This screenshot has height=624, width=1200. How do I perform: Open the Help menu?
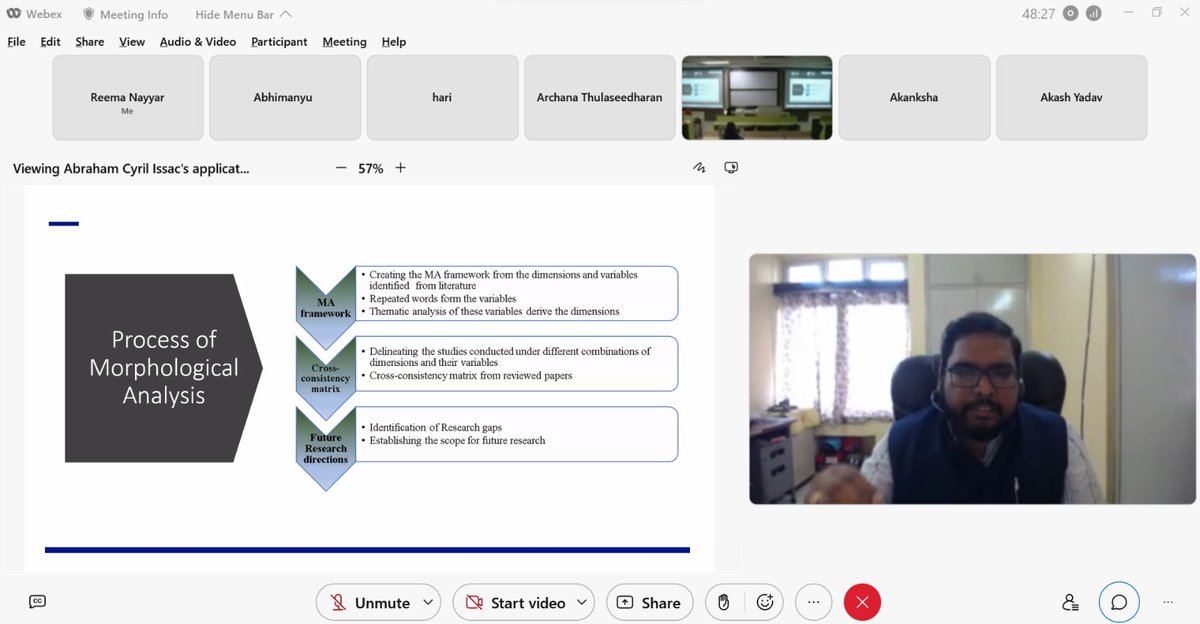pyautogui.click(x=394, y=42)
